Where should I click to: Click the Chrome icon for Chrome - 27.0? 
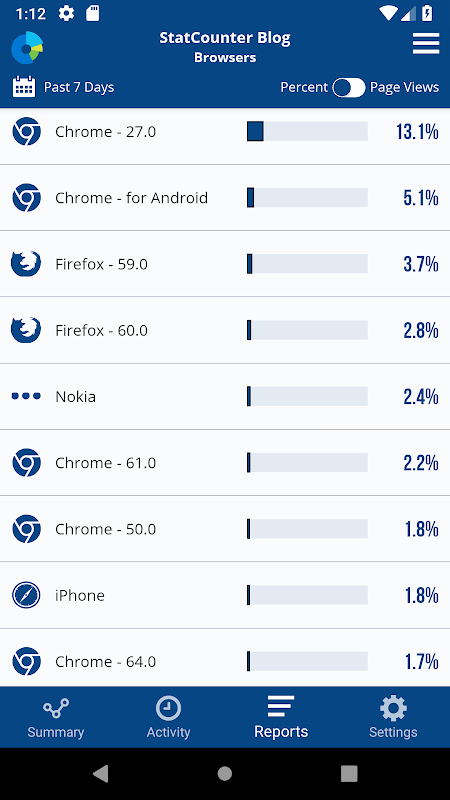coord(27,131)
